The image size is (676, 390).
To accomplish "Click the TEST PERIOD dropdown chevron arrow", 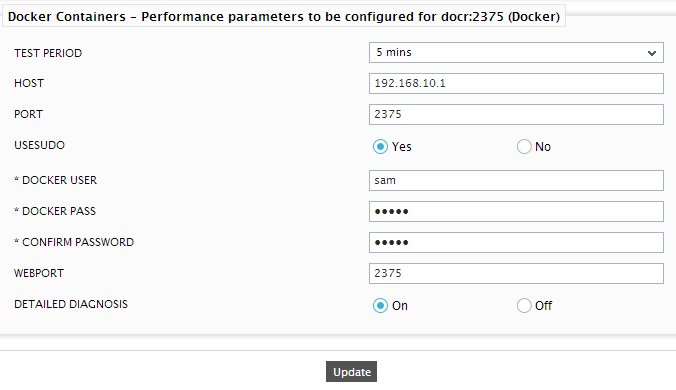I will (651, 53).
